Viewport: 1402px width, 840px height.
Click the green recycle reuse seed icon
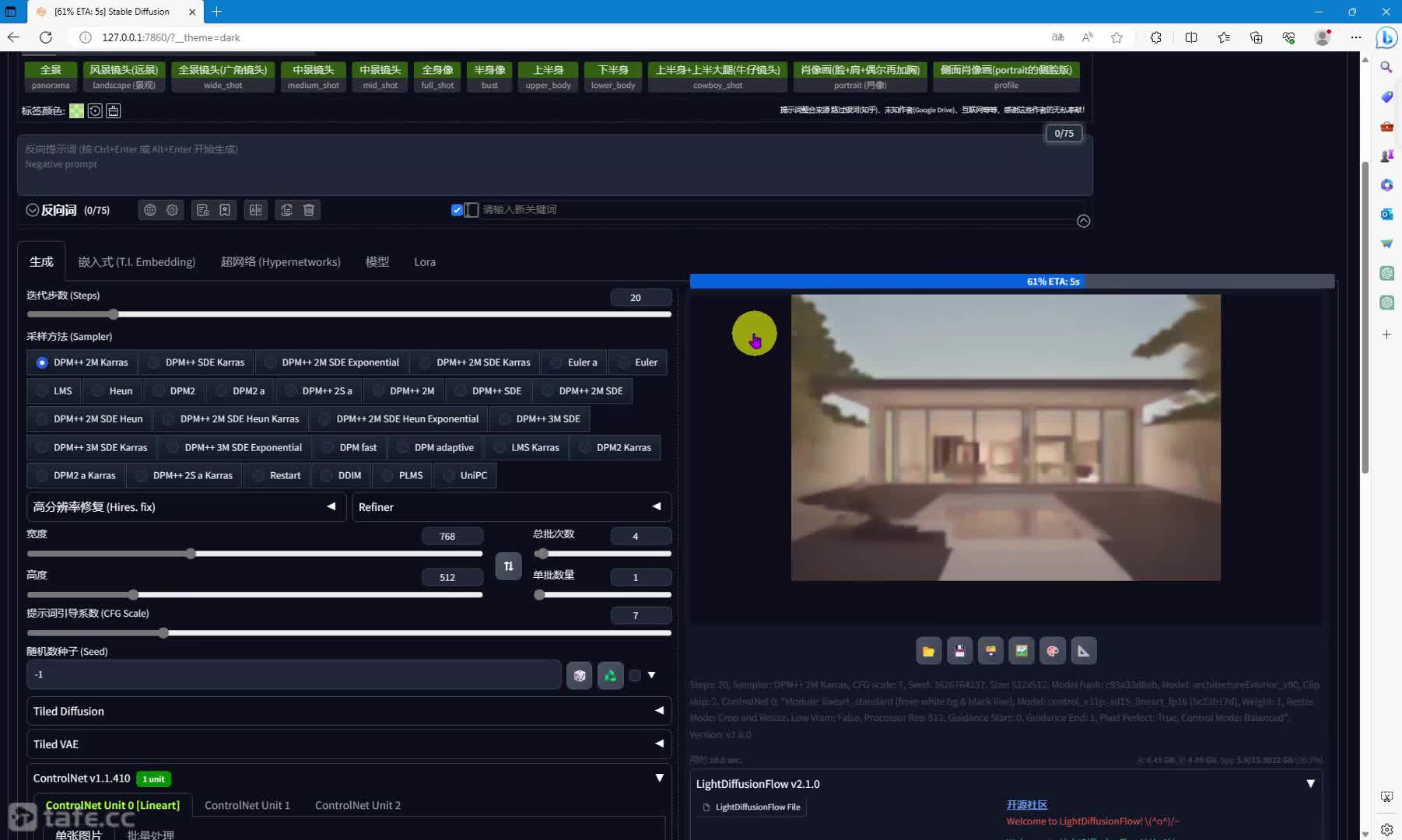tap(611, 675)
